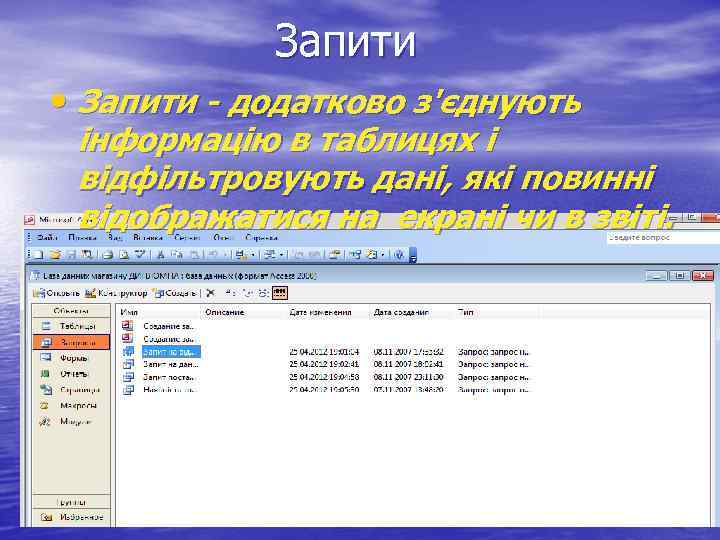This screenshot has width=720, height=540.
Task: Switch to Small Icons view
Action: [246, 292]
